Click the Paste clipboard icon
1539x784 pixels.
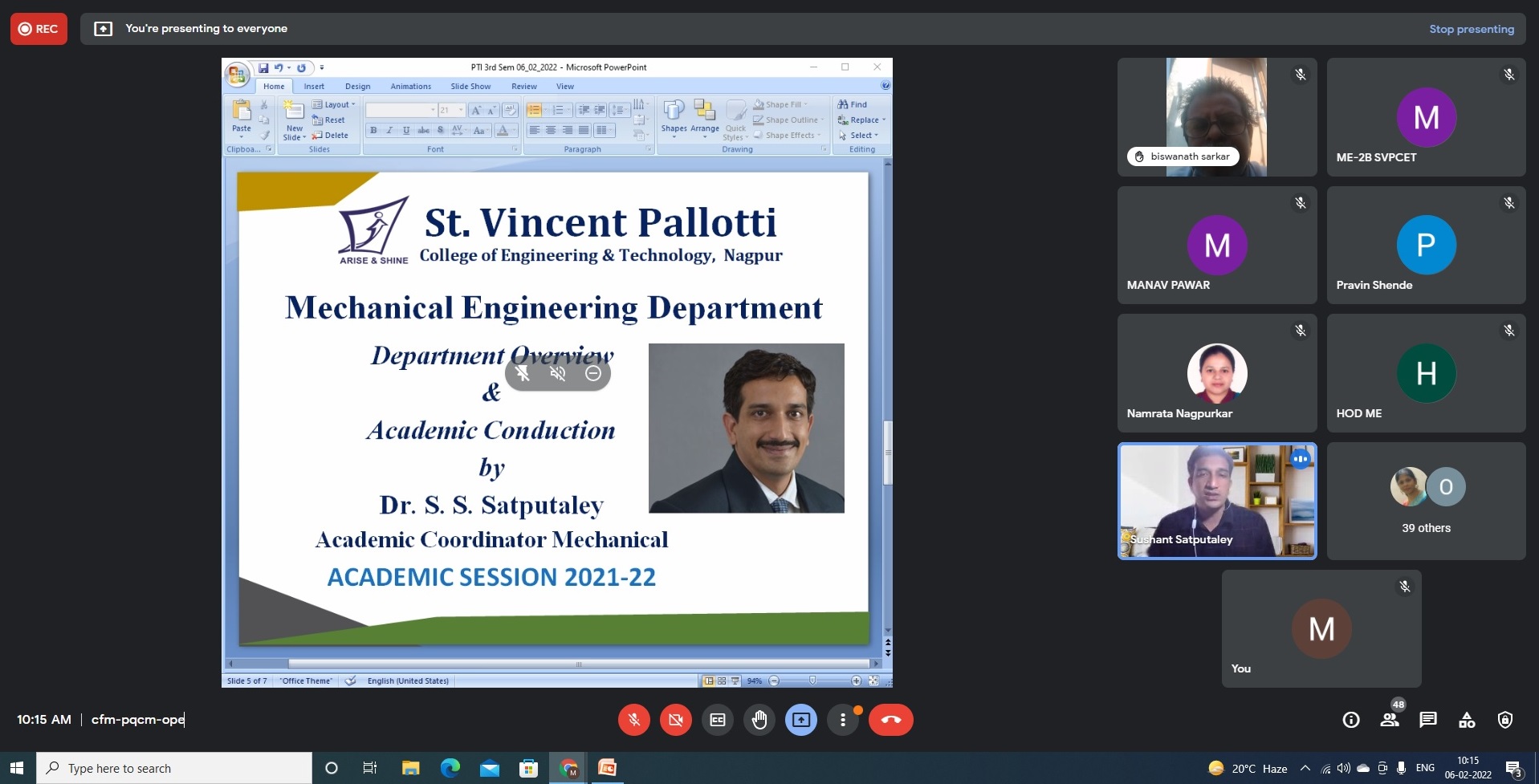(x=242, y=110)
